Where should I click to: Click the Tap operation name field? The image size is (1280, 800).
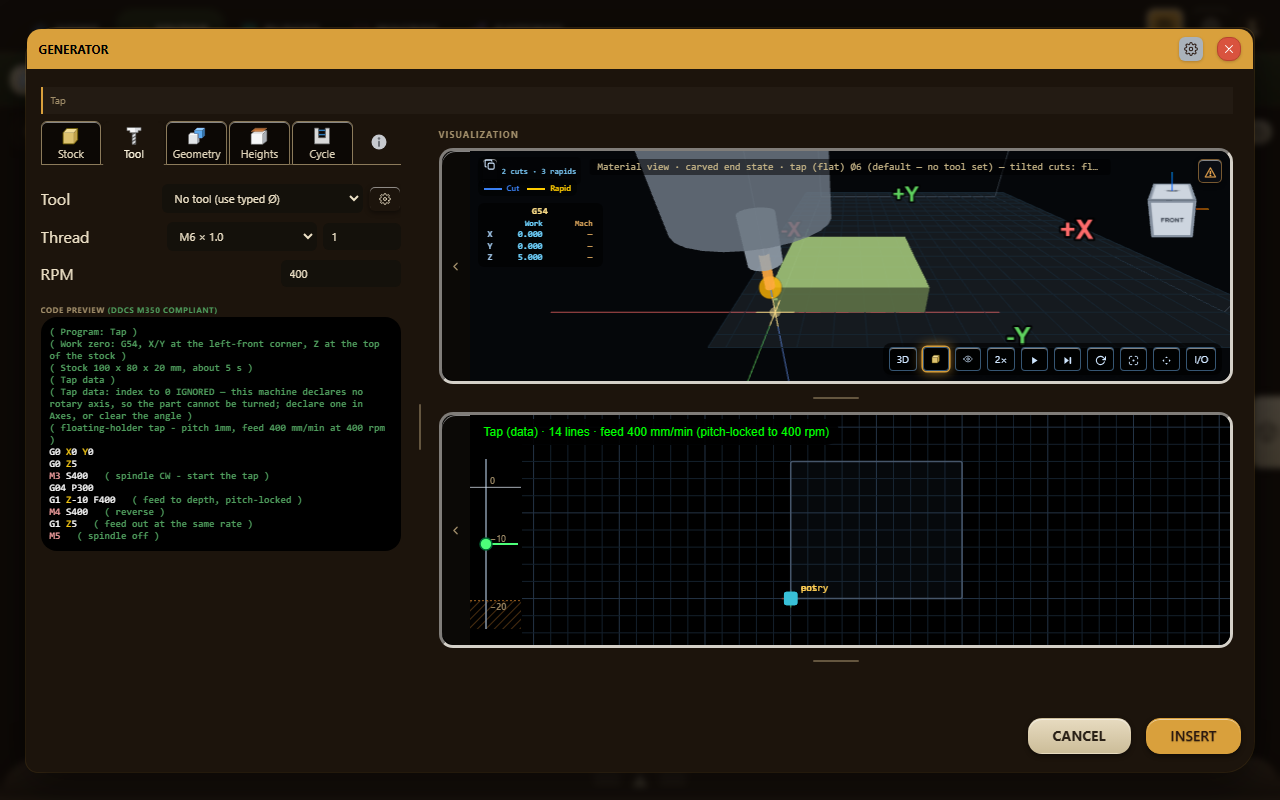637,100
